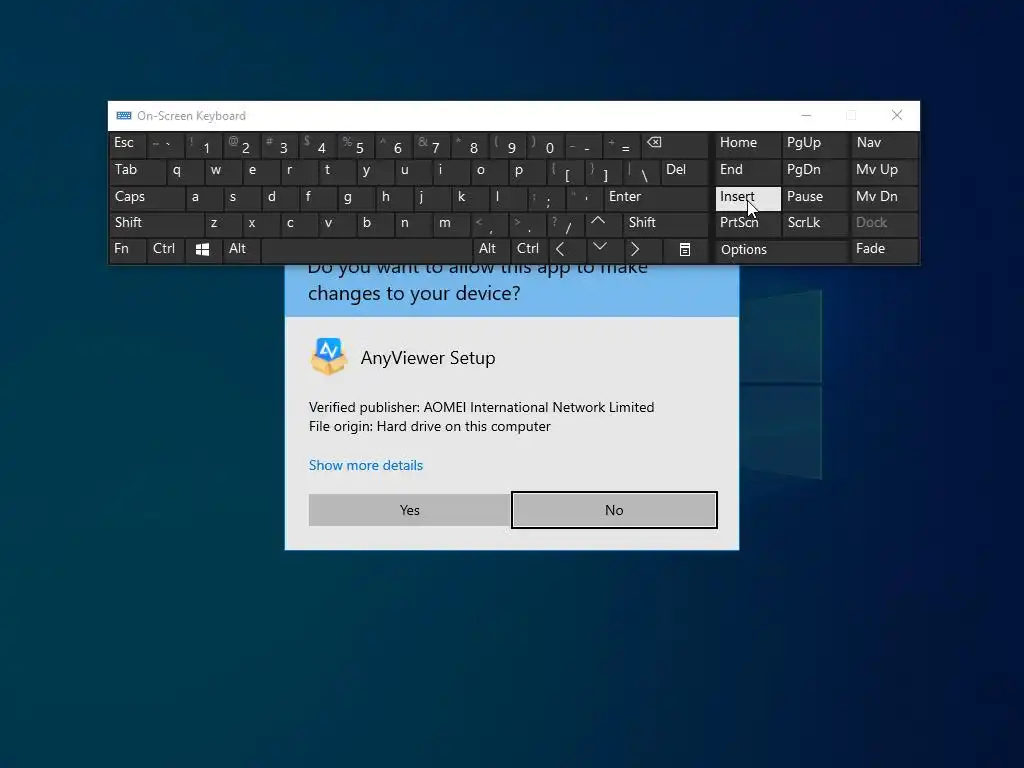Click the AnyViewer Setup app icon
Viewport: 1024px width, 768px height.
click(328, 357)
